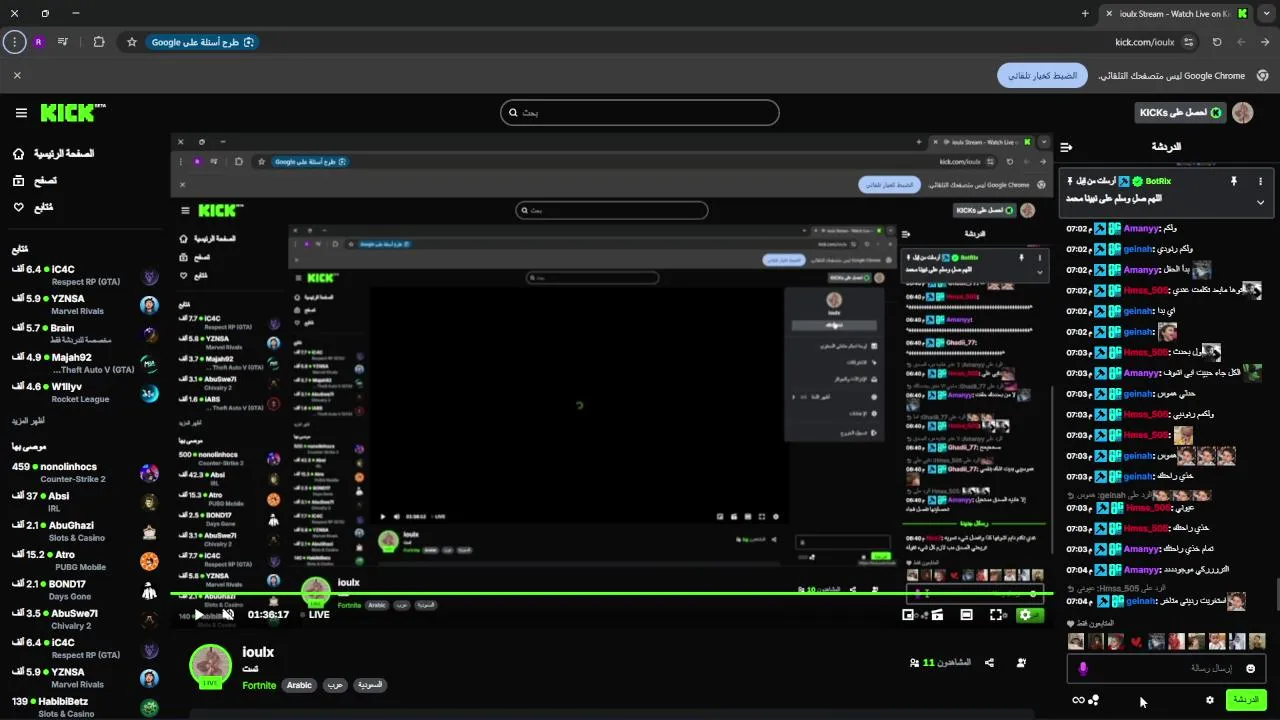Click the bubbles icon beside the infinity icon
1280x720 pixels.
(1094, 700)
